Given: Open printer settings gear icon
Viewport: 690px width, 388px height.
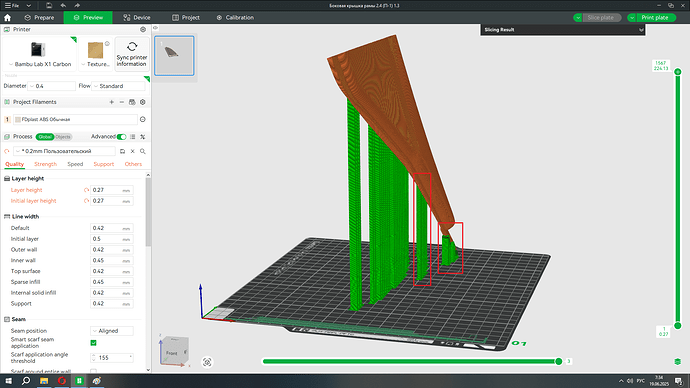Looking at the screenshot, I should coord(143,29).
